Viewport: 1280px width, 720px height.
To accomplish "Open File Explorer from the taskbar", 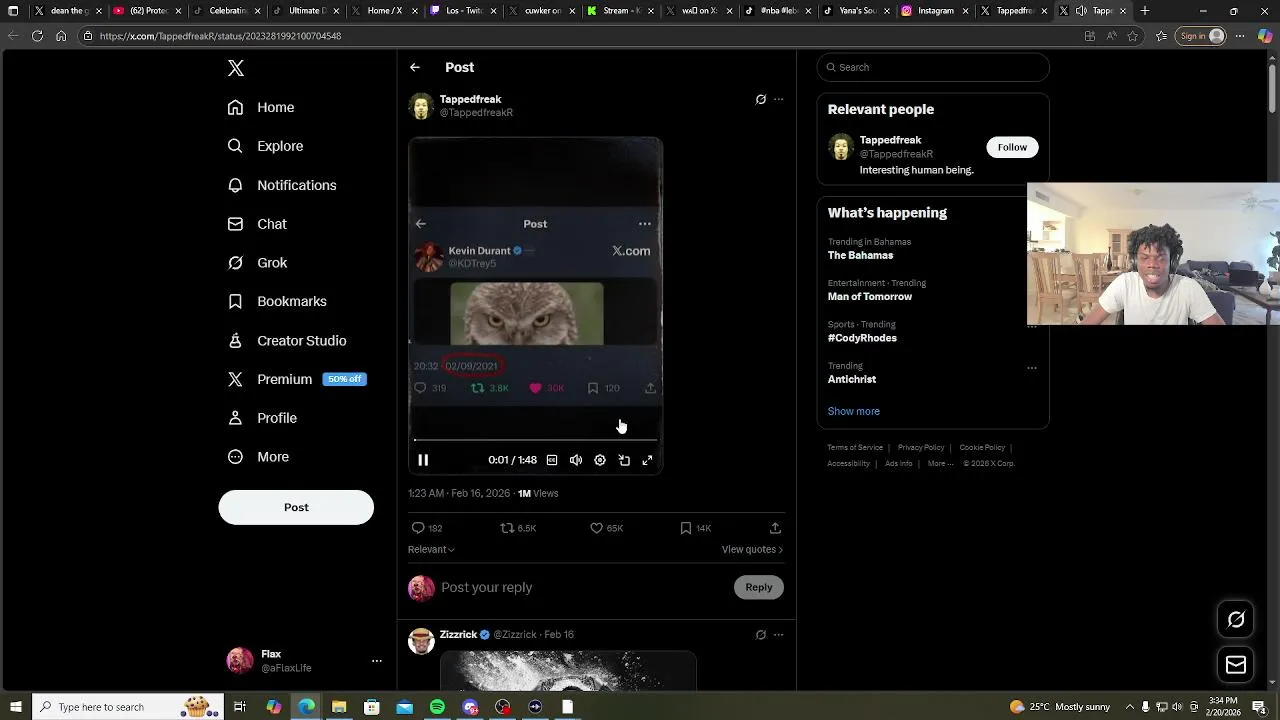I will coord(339,707).
